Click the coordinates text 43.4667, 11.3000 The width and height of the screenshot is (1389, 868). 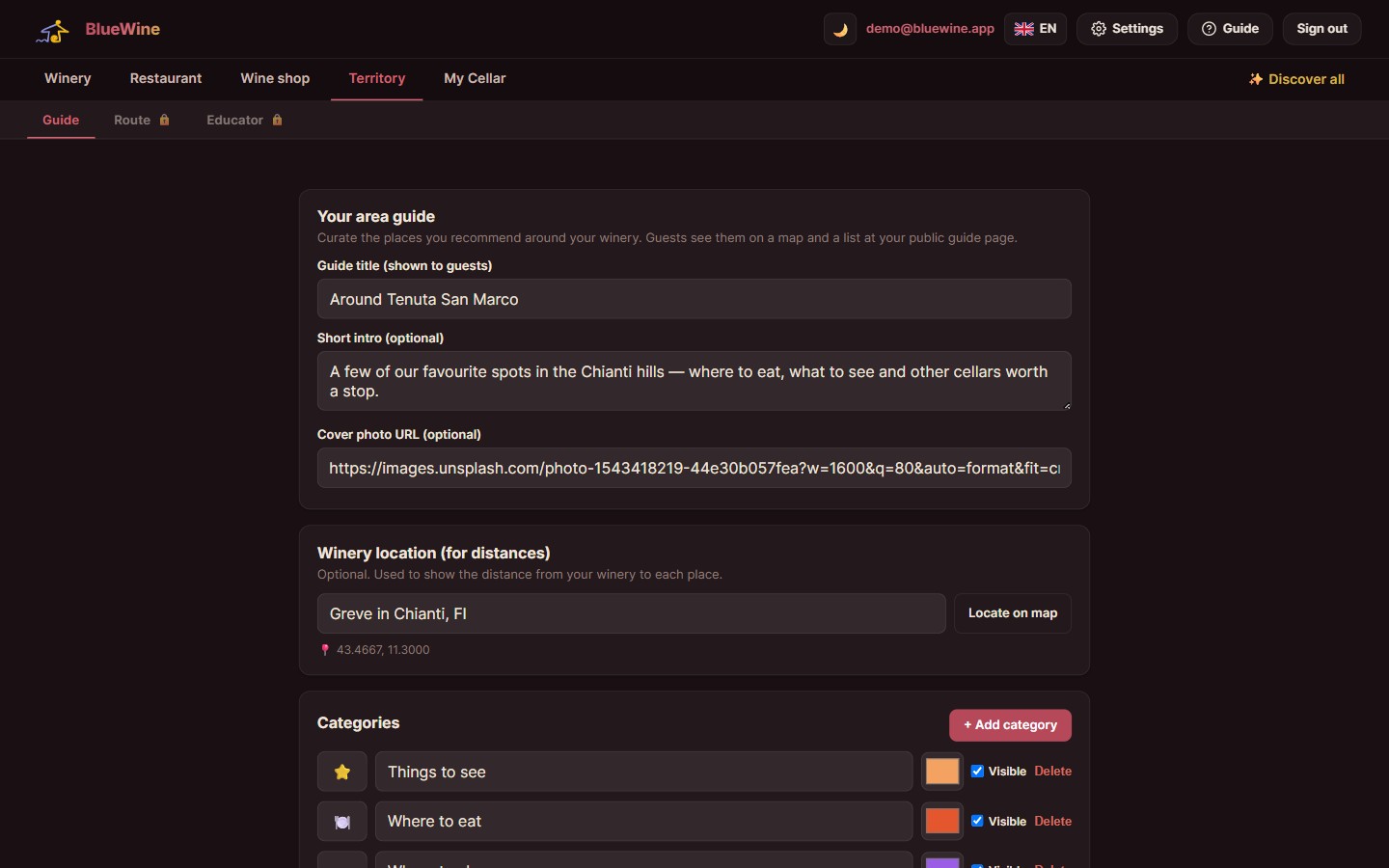pyautogui.click(x=383, y=650)
